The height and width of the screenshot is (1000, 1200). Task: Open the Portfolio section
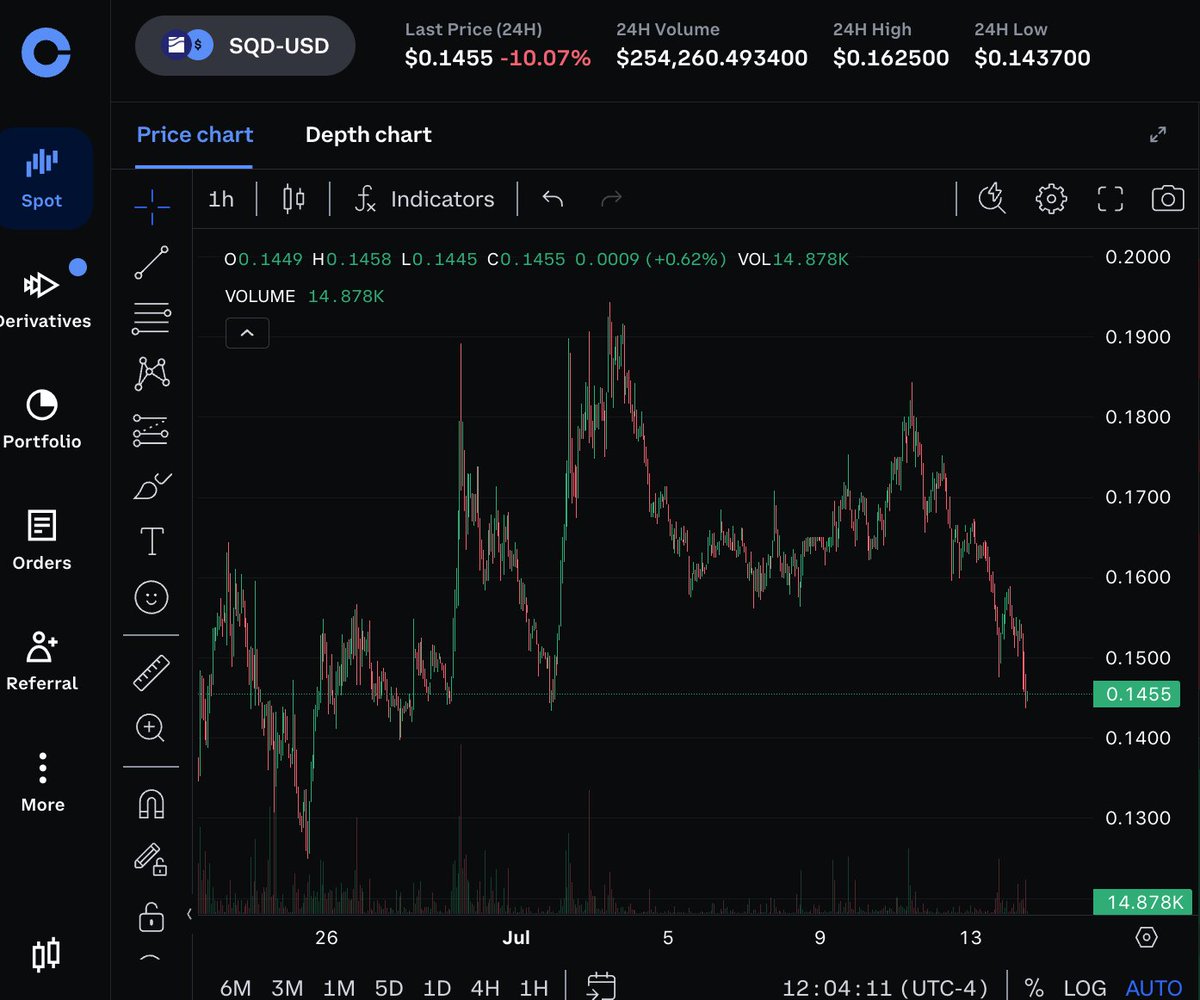42,420
